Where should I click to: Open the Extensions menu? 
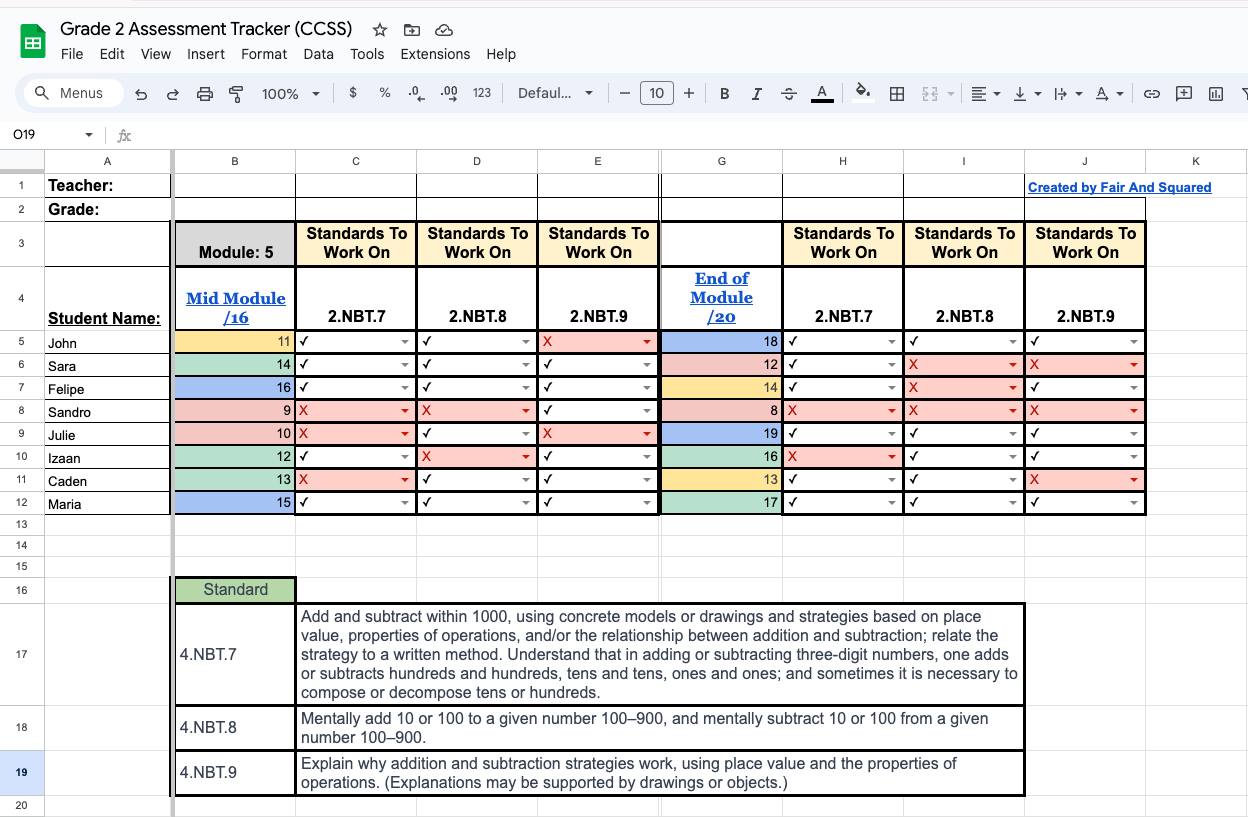tap(435, 54)
